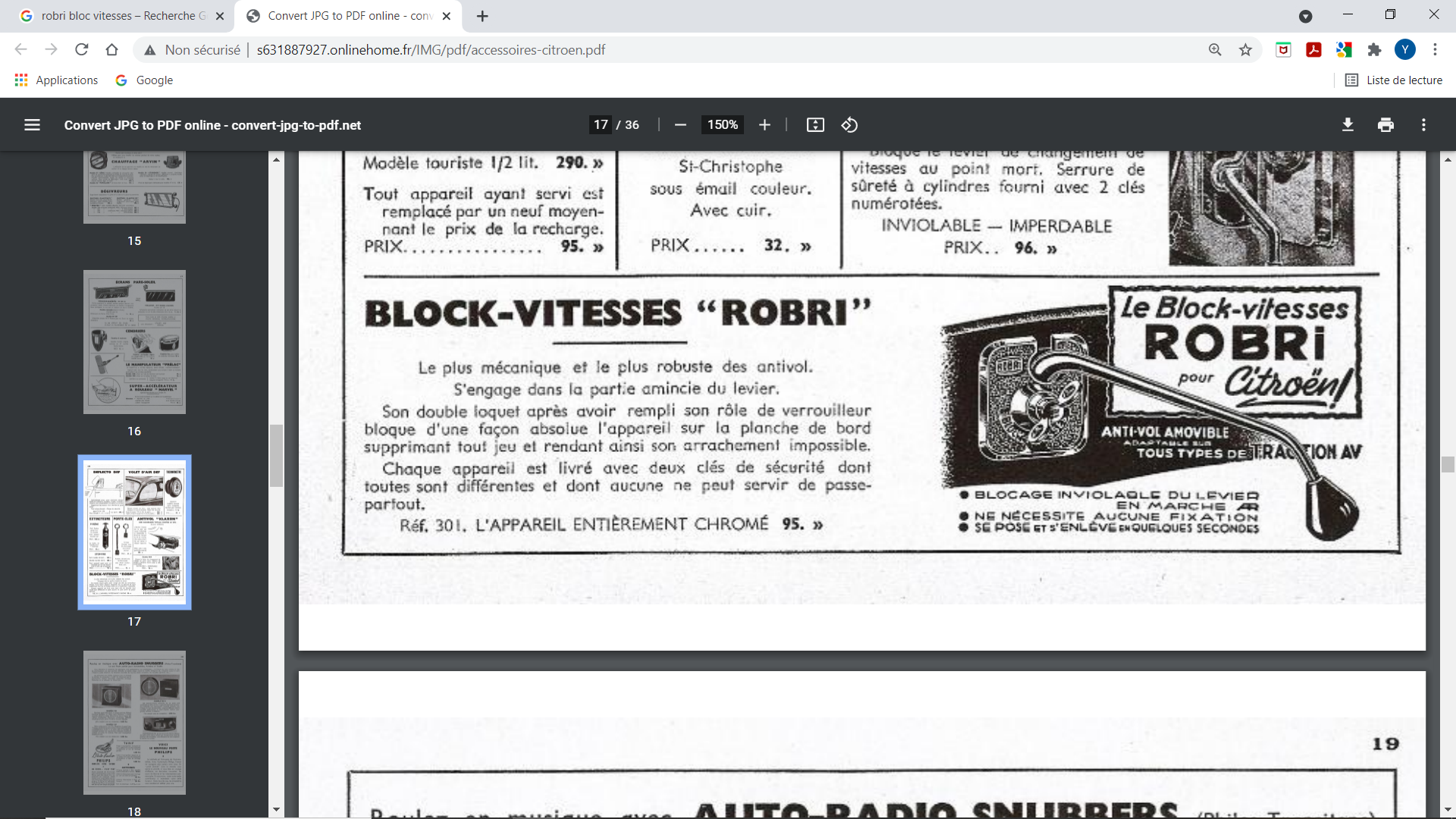
Task: Open tab search dropdown arrow
Action: 1305,16
